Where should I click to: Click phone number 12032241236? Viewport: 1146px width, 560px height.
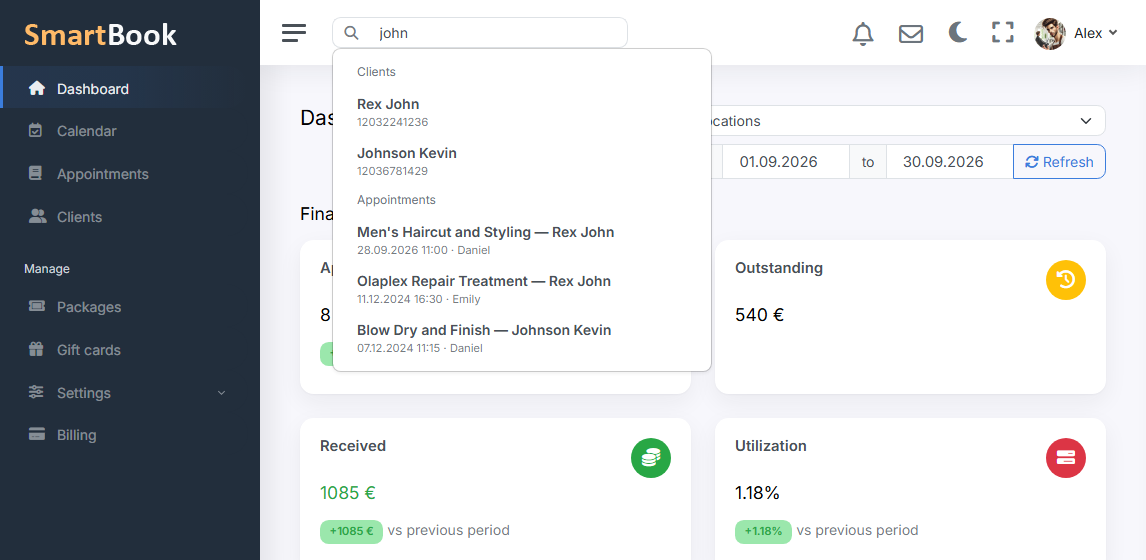[392, 122]
